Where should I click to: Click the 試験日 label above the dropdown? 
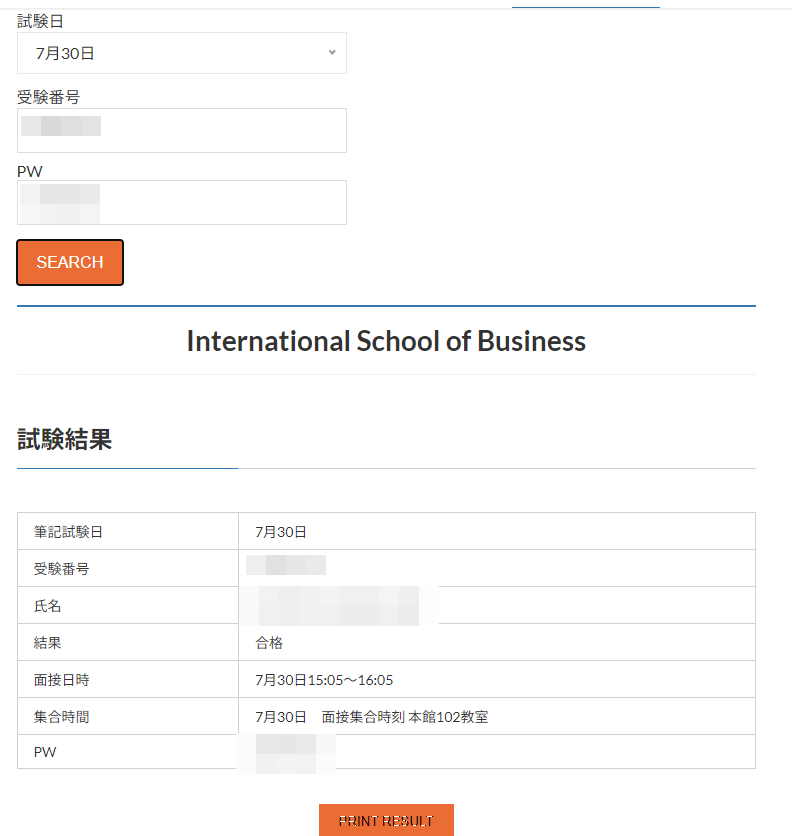point(40,21)
